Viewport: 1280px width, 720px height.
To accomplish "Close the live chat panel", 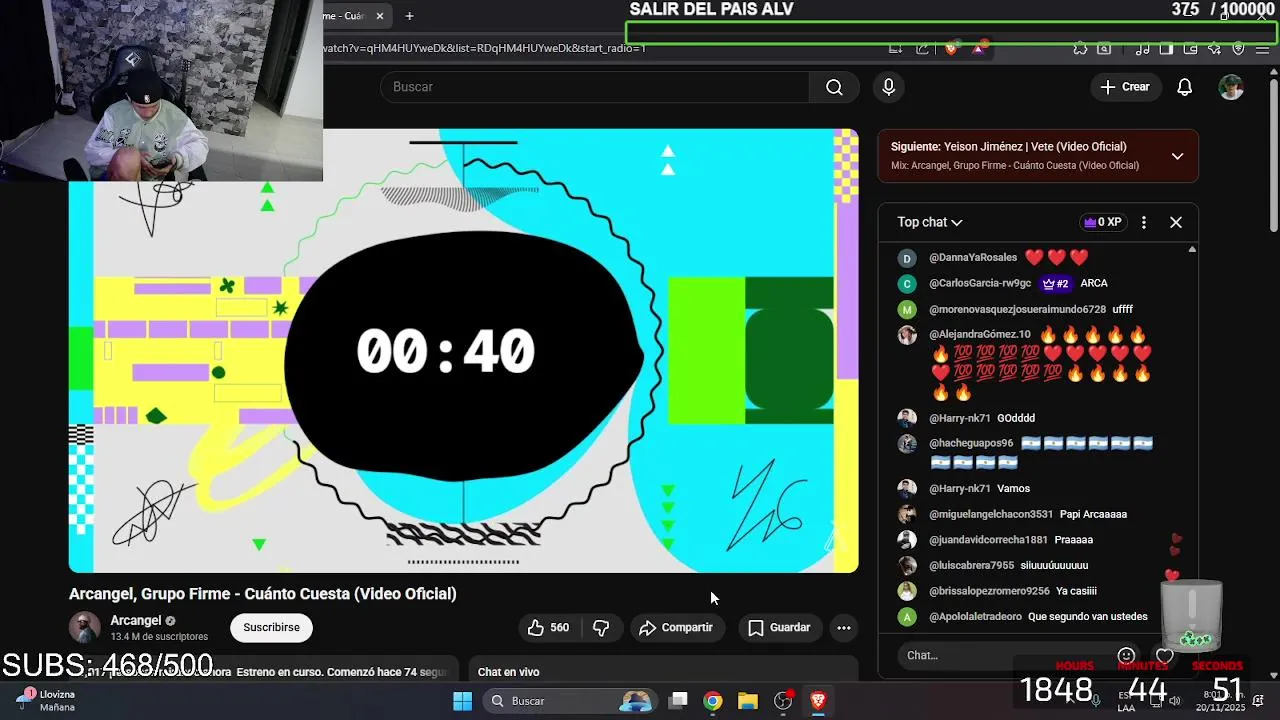I will click(1176, 222).
